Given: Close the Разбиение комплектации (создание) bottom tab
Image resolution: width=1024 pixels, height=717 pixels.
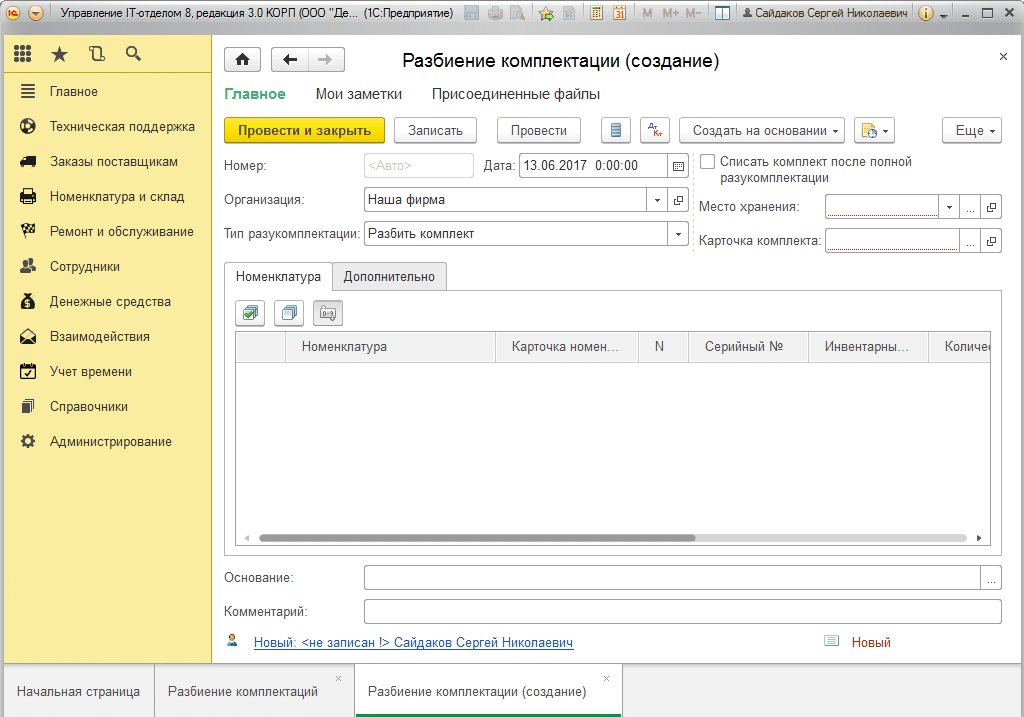Looking at the screenshot, I should pyautogui.click(x=606, y=678).
